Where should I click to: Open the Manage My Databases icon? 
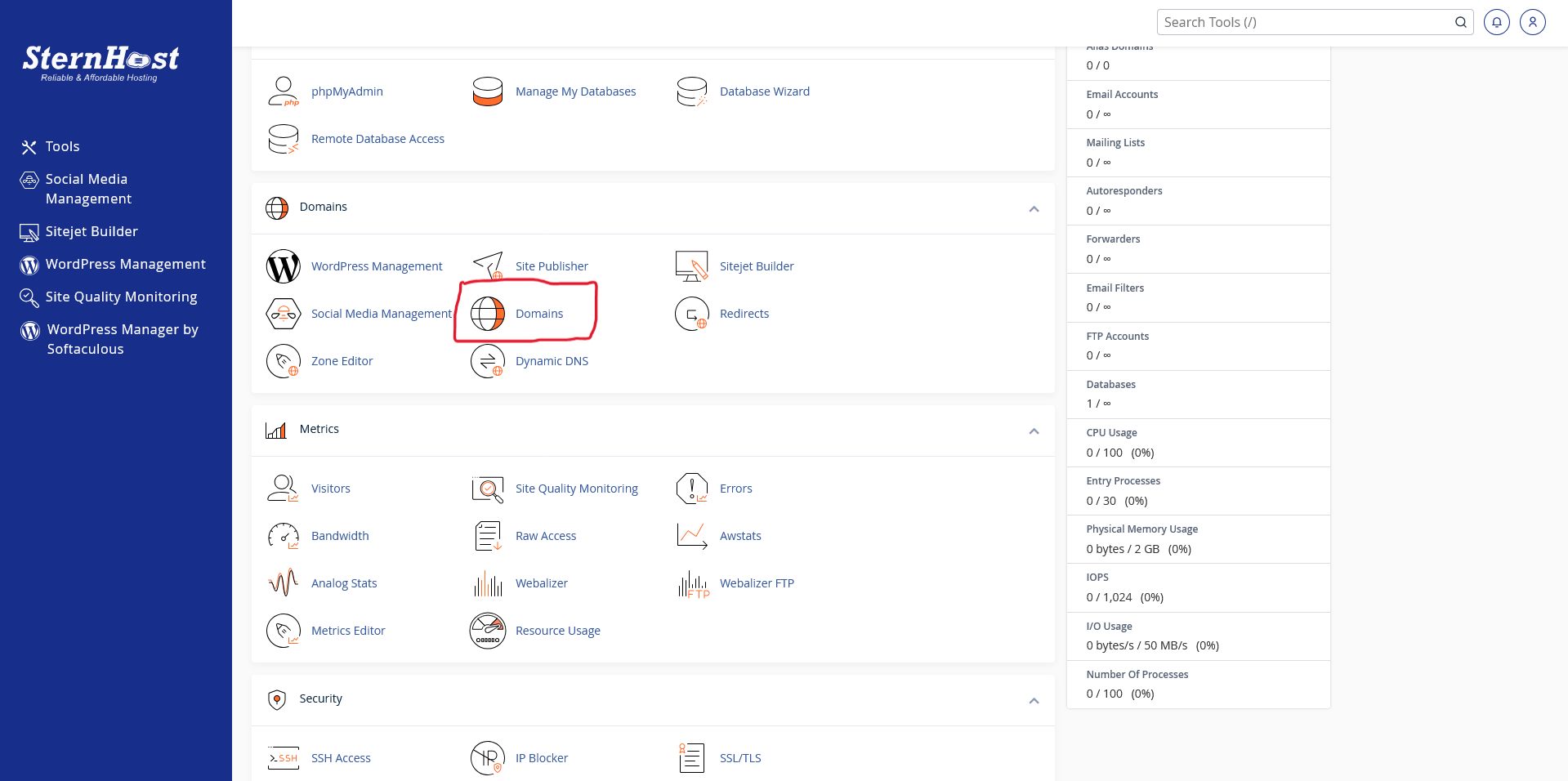point(488,91)
